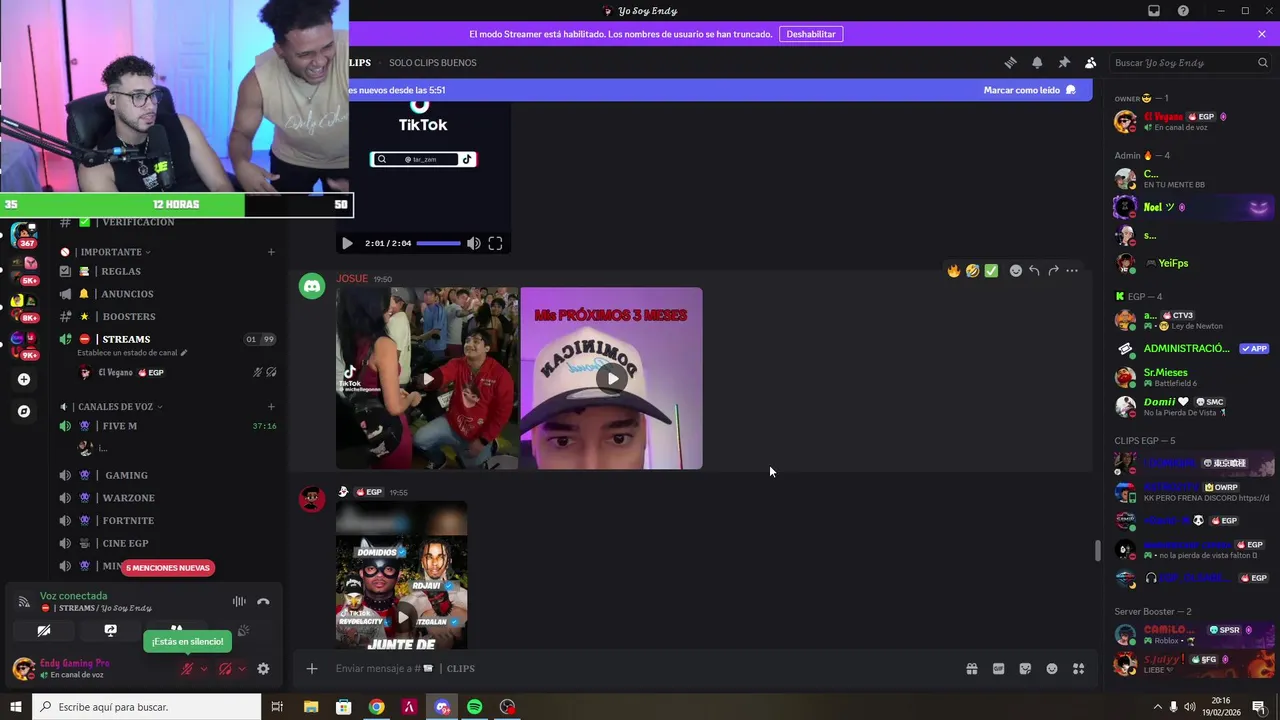Screen dimensions: 1280x720
Task: View voice connection signal details icon
Action: (24, 602)
